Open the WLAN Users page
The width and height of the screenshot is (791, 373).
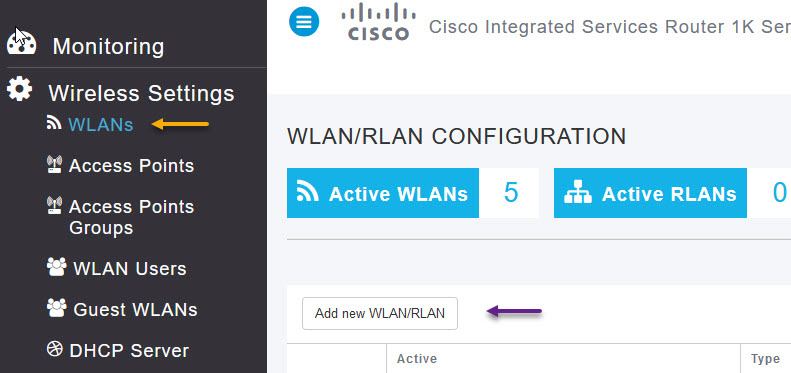(x=130, y=269)
